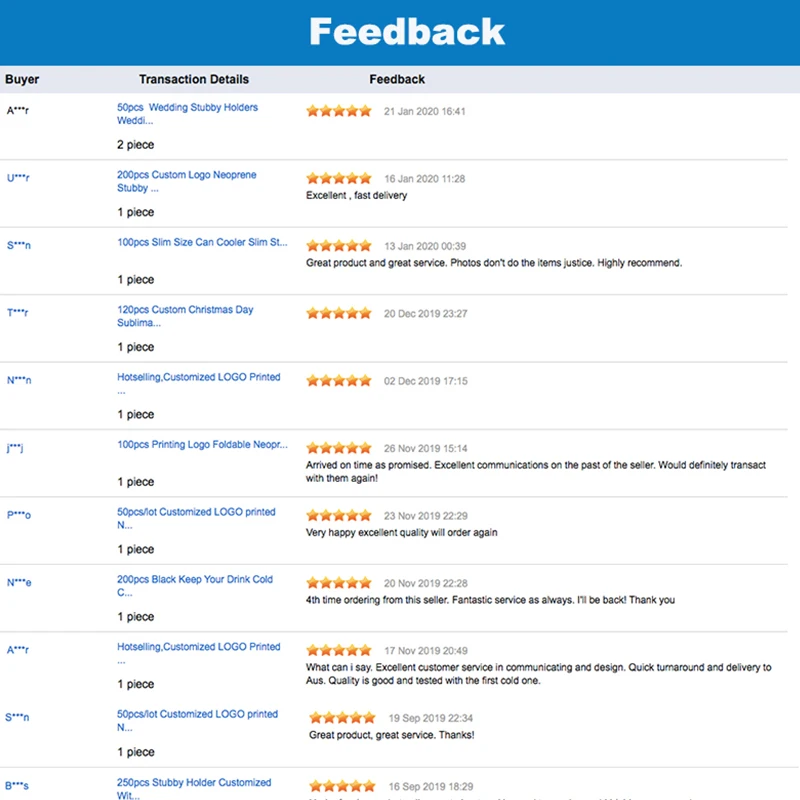Select the star rating dated 23 Nov 2019
The width and height of the screenshot is (800, 800).
pyautogui.click(x=339, y=516)
